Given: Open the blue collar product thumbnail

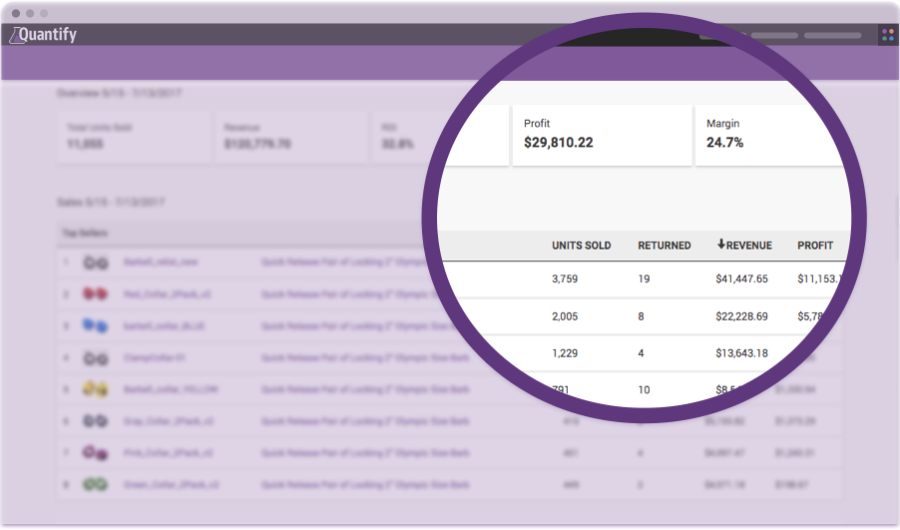Looking at the screenshot, I should [x=95, y=326].
